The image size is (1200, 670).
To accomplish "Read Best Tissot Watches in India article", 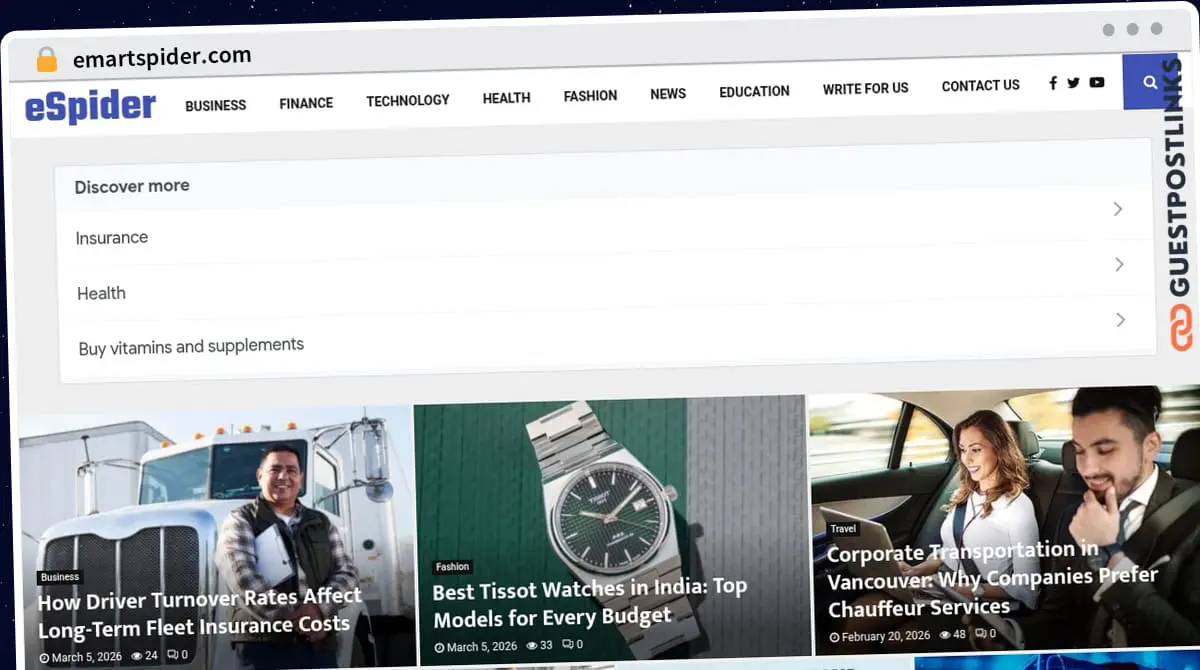I will 590,603.
